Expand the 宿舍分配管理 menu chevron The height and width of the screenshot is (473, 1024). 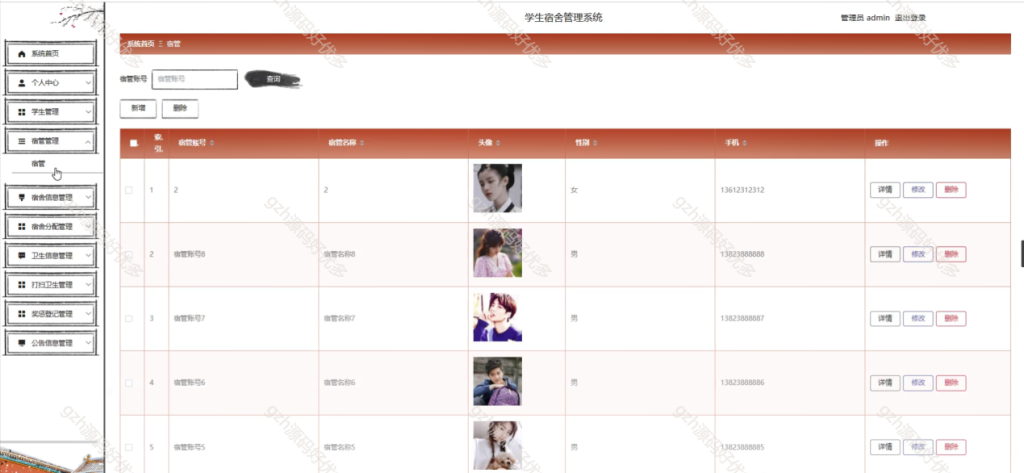click(x=88, y=227)
